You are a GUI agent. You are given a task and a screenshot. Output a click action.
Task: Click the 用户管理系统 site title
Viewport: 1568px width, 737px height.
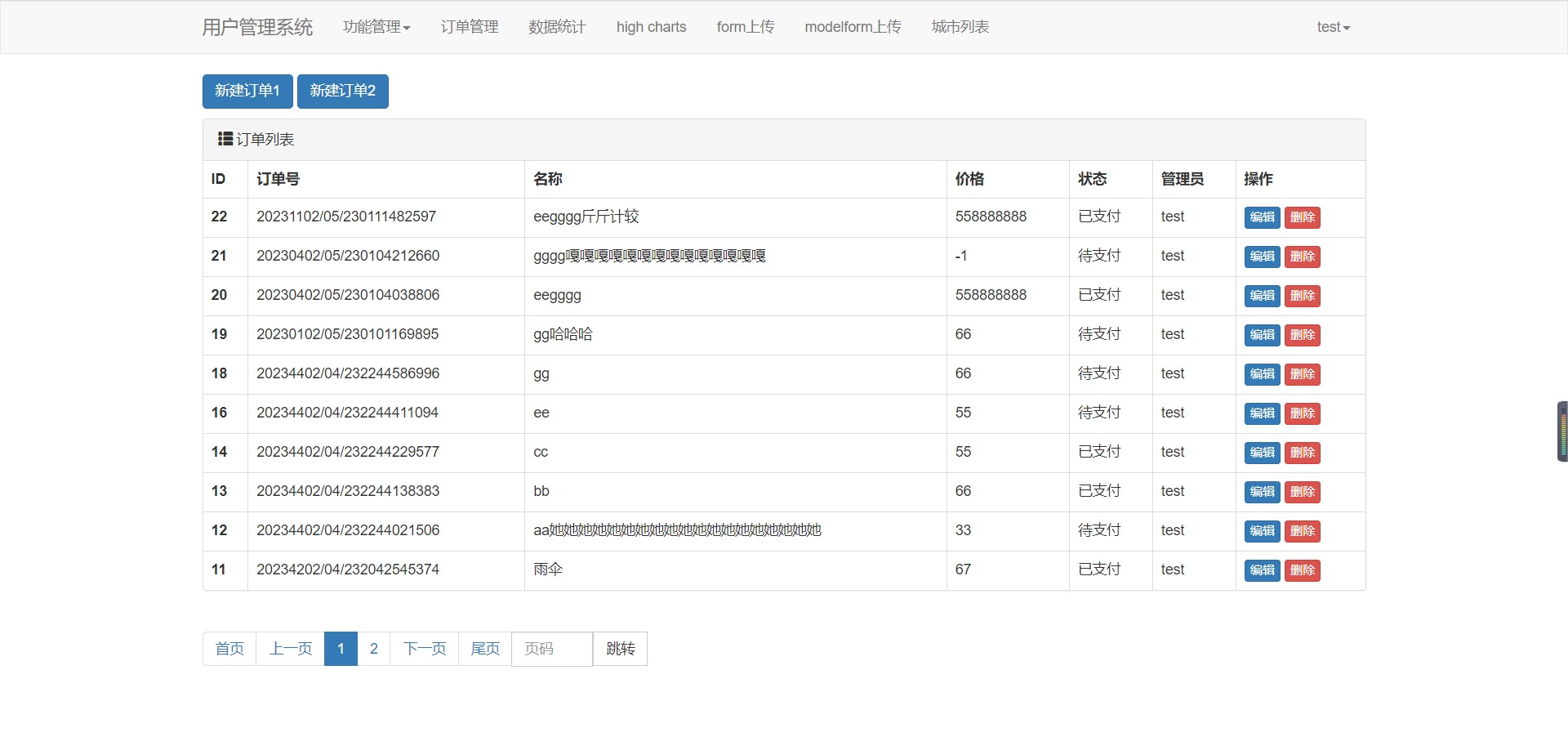tap(256, 27)
